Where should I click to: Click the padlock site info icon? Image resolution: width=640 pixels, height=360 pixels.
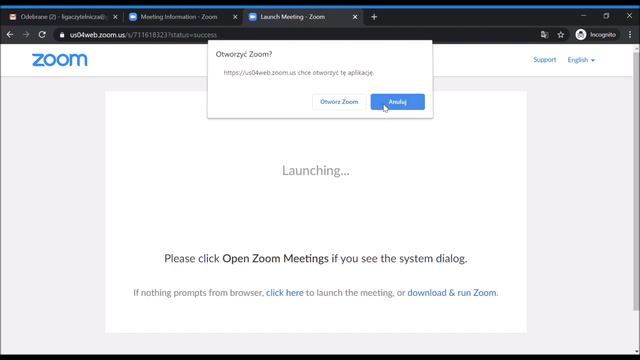click(x=62, y=35)
